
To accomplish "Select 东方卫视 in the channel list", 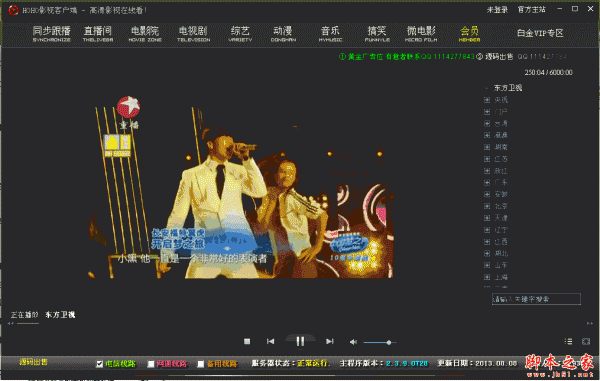I will click(508, 88).
